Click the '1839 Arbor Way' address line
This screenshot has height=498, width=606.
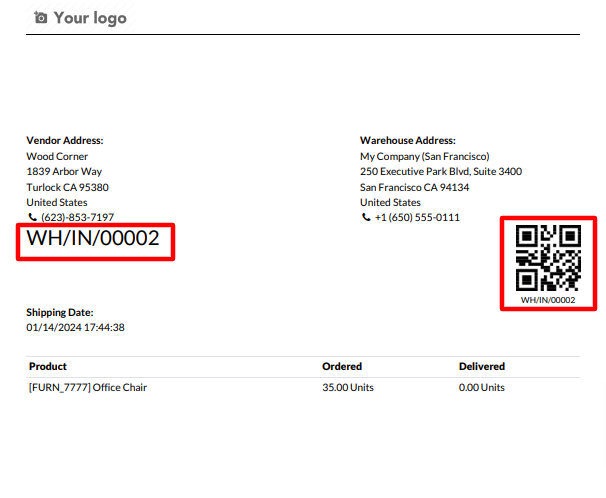pos(64,172)
